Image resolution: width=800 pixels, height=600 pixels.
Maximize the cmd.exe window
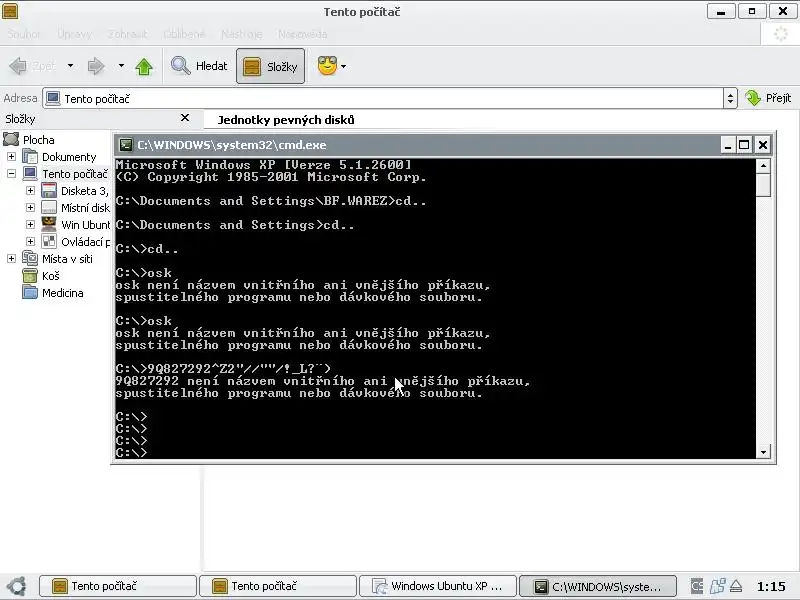(744, 145)
